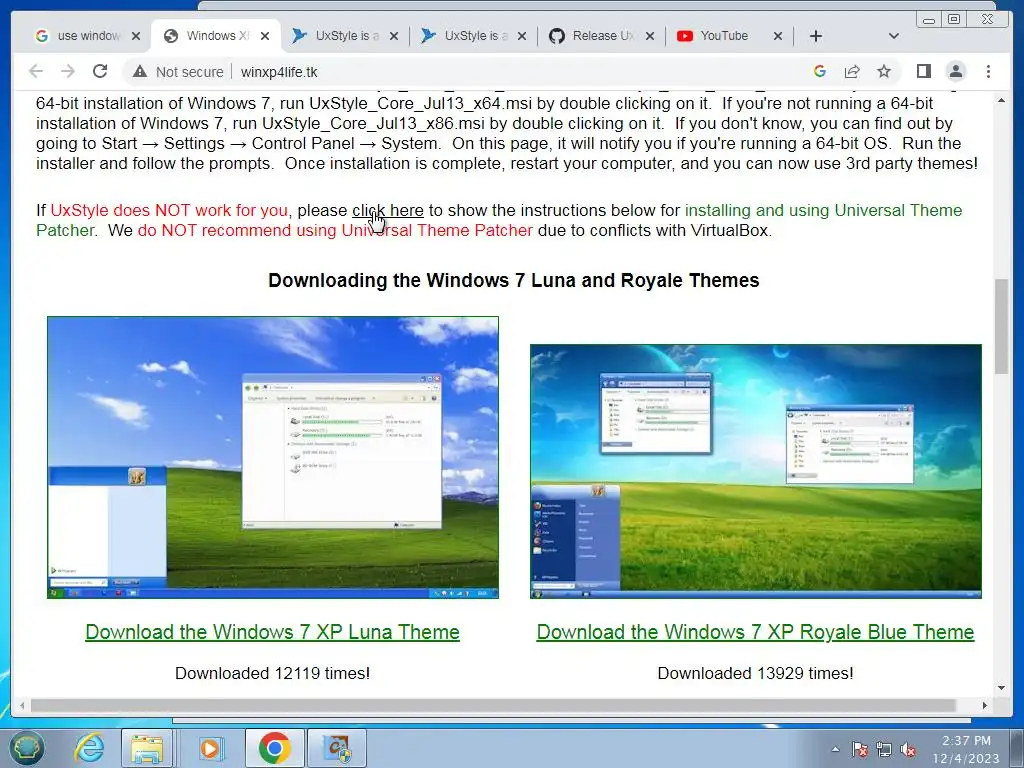Switch to the first UxStyle tab
The image size is (1024, 768).
pyautogui.click(x=345, y=36)
